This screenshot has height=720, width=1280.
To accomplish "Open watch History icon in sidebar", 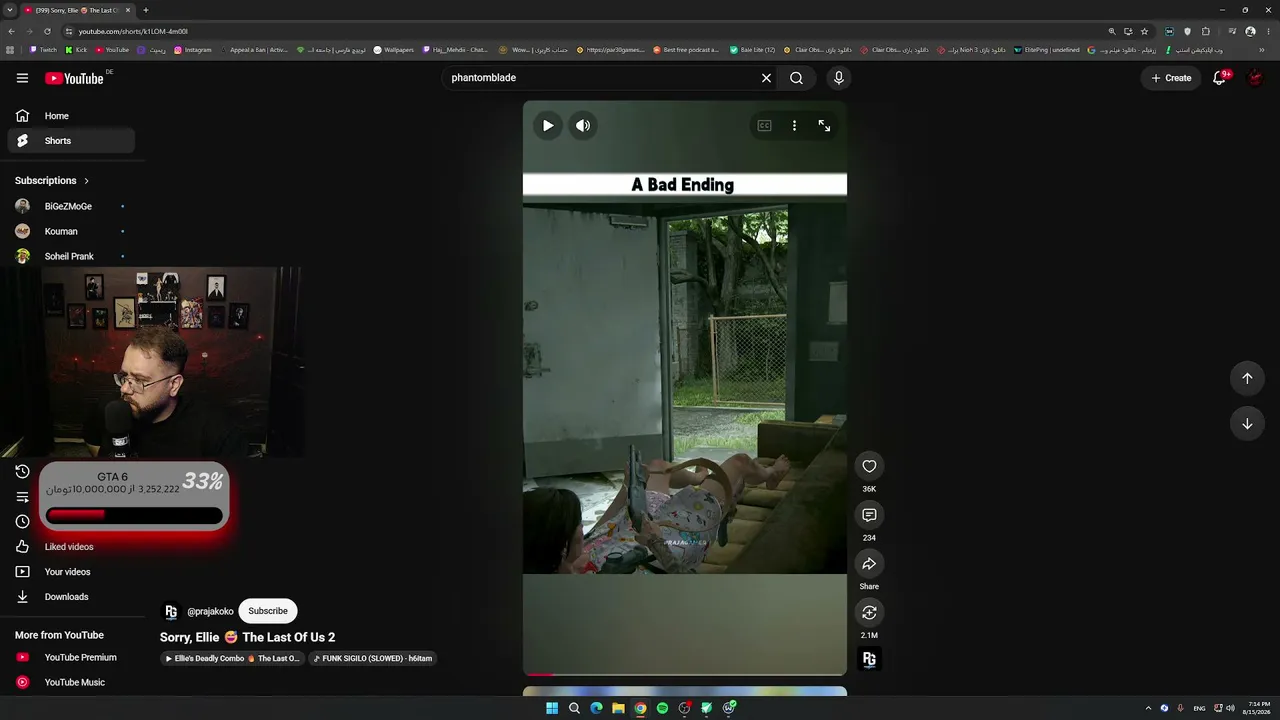I will (22, 472).
